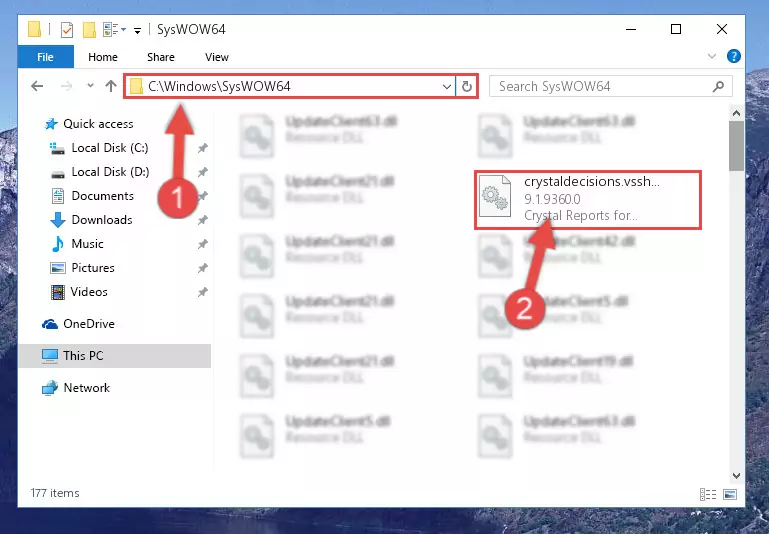The image size is (769, 534).
Task: Refresh the SysWOW64 folder view
Action: click(x=467, y=87)
